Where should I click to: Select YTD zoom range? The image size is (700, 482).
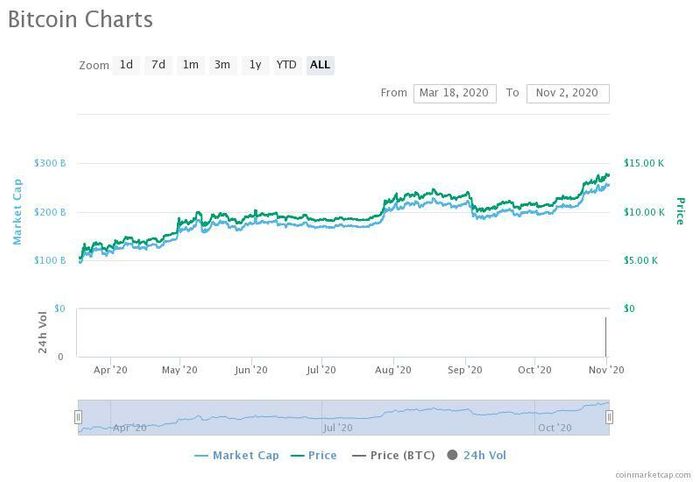[286, 65]
